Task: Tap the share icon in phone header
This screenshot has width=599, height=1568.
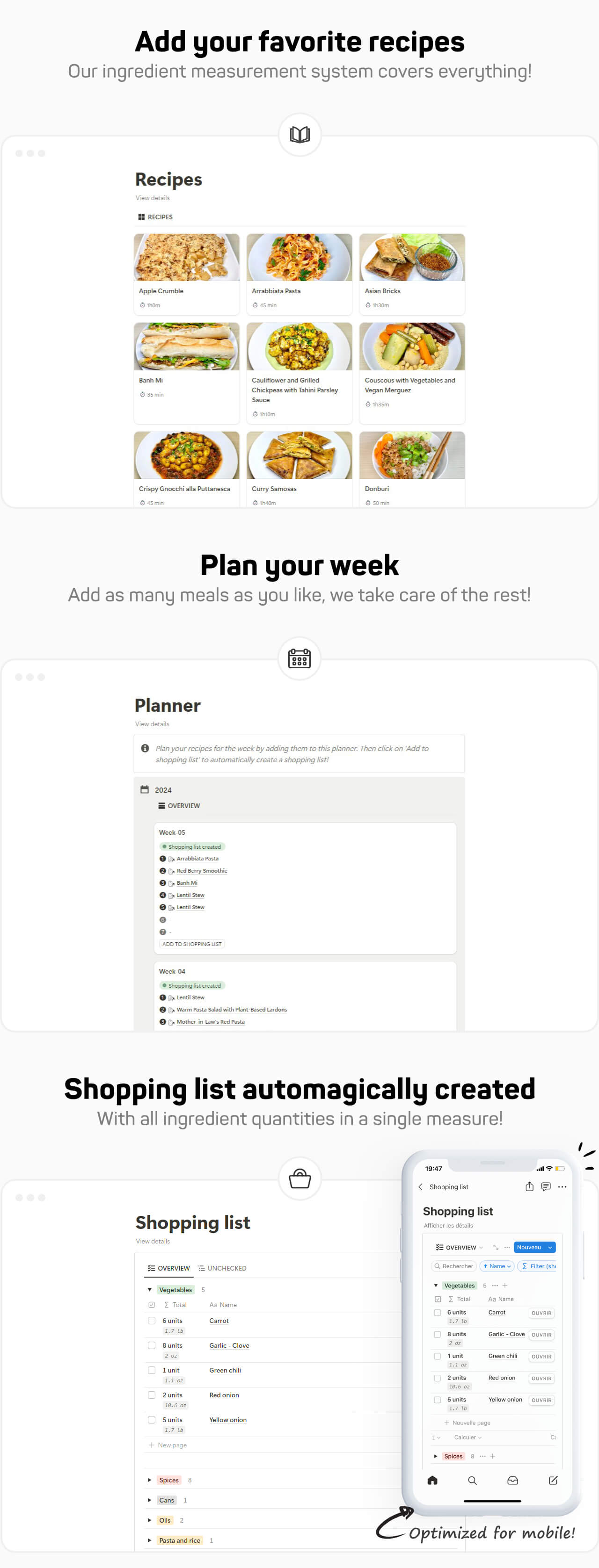Action: coord(529,1186)
